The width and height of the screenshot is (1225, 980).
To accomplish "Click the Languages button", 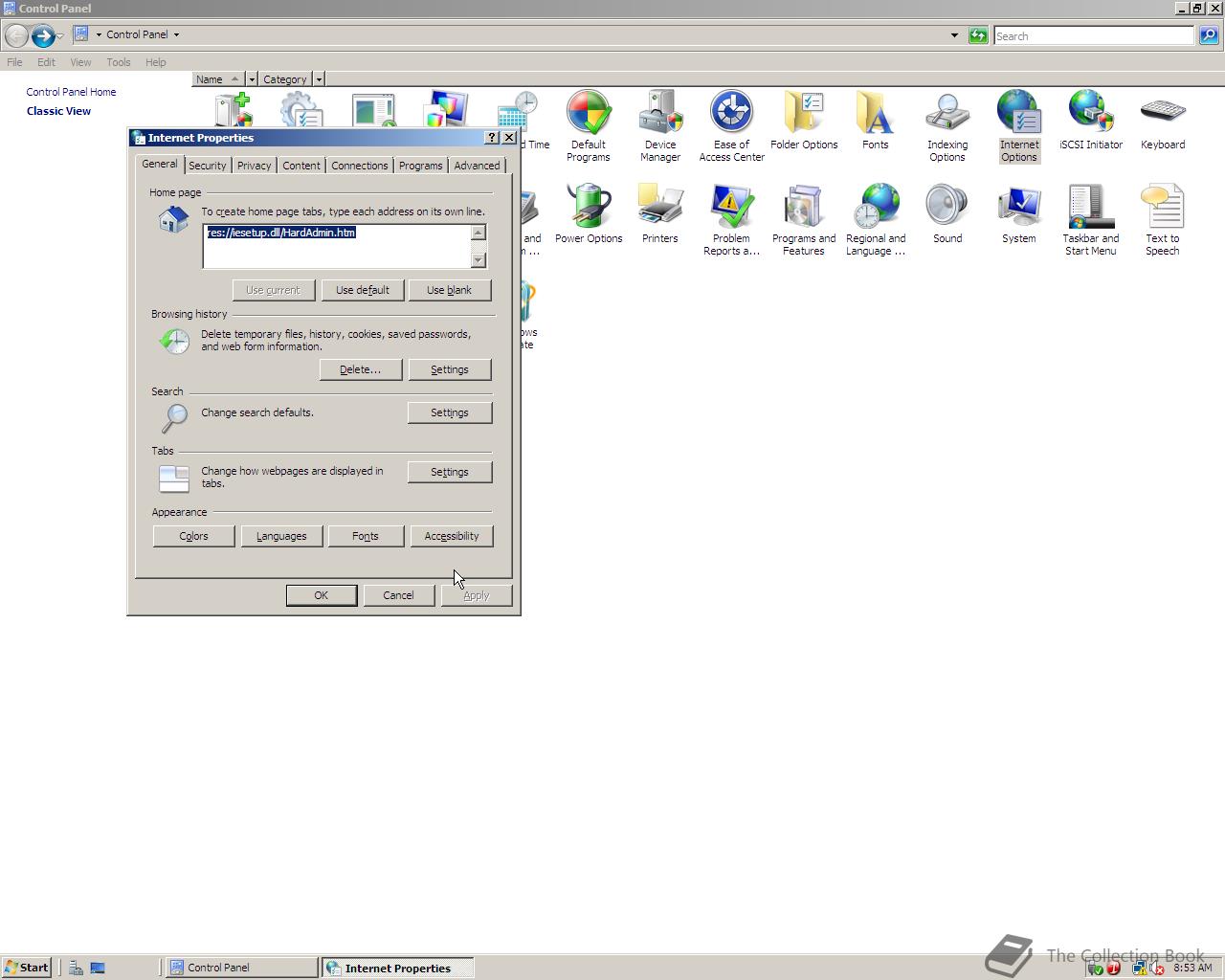I will coord(281,536).
